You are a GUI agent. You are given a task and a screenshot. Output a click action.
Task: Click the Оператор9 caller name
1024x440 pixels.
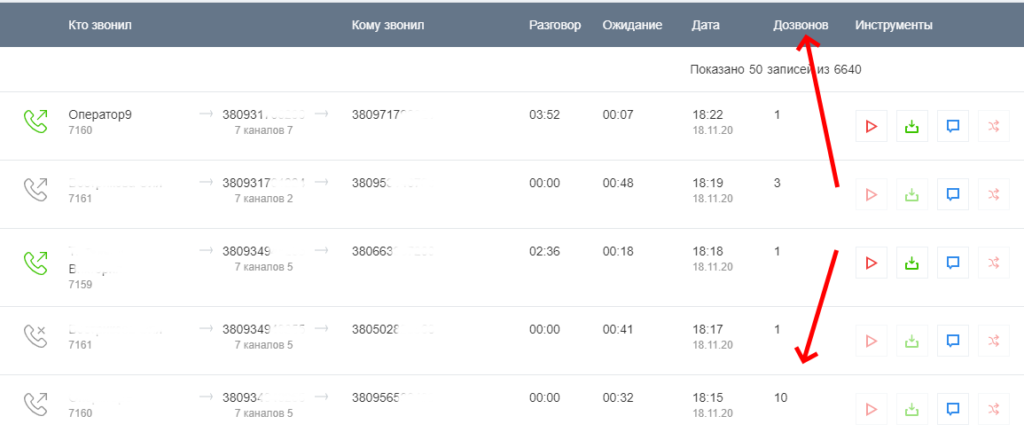point(100,114)
